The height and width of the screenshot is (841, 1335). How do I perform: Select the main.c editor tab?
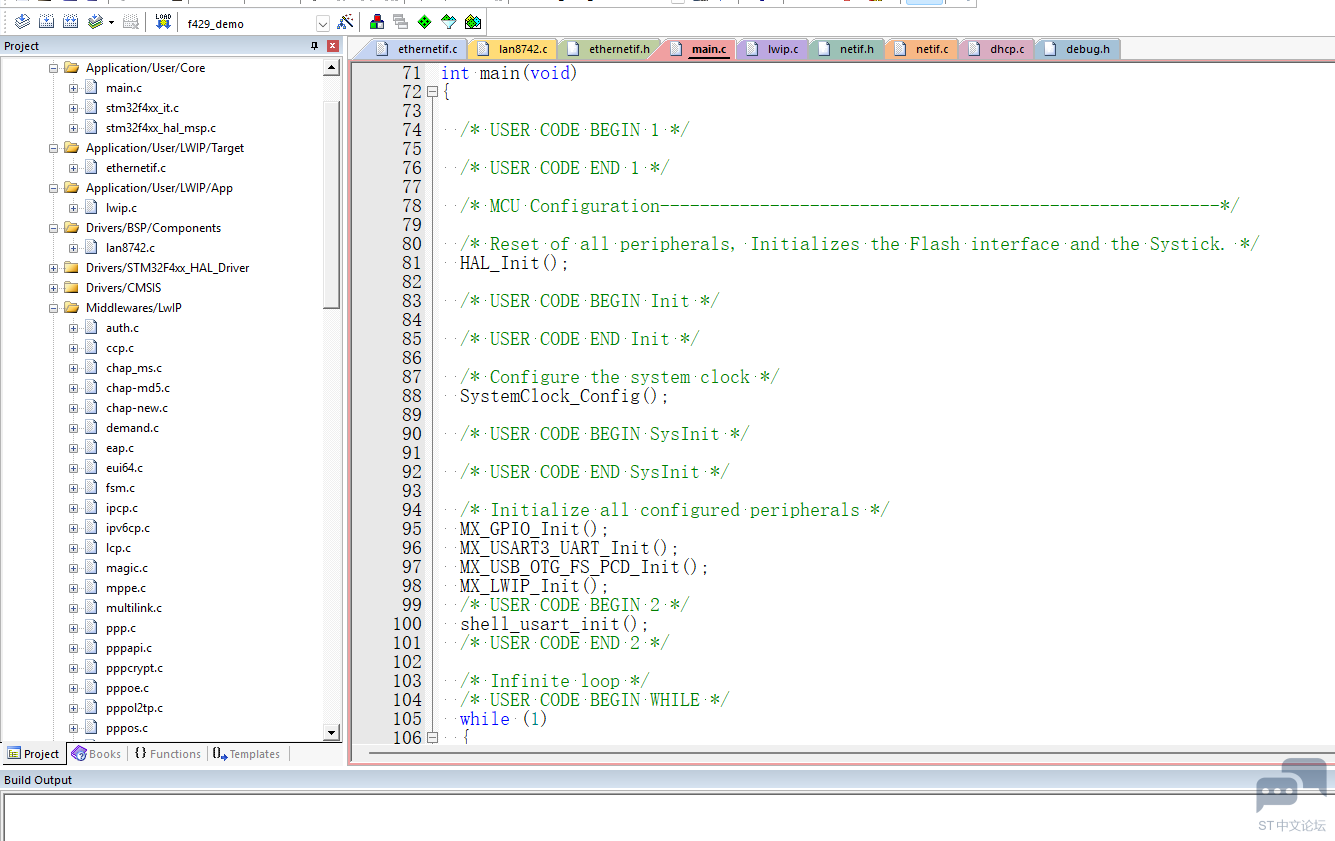(x=699, y=49)
